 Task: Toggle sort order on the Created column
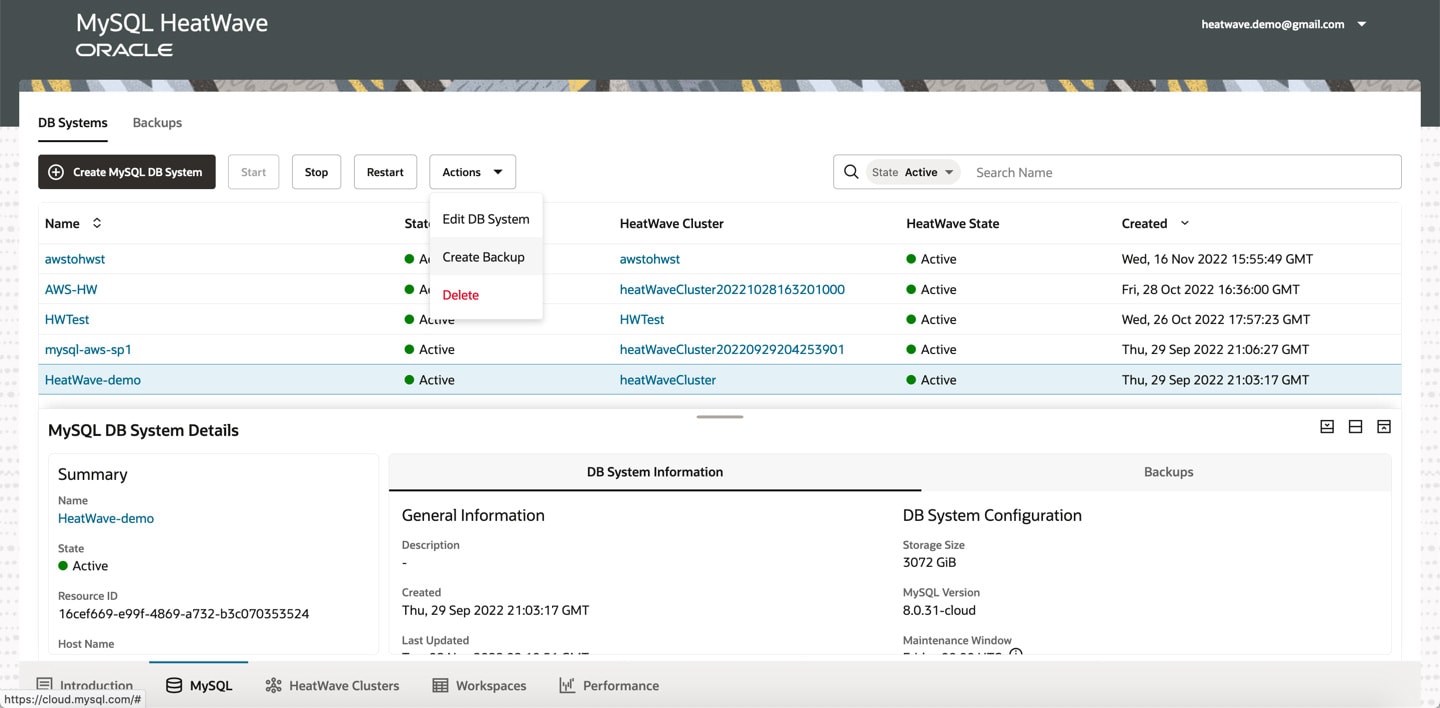pyautogui.click(x=1185, y=223)
